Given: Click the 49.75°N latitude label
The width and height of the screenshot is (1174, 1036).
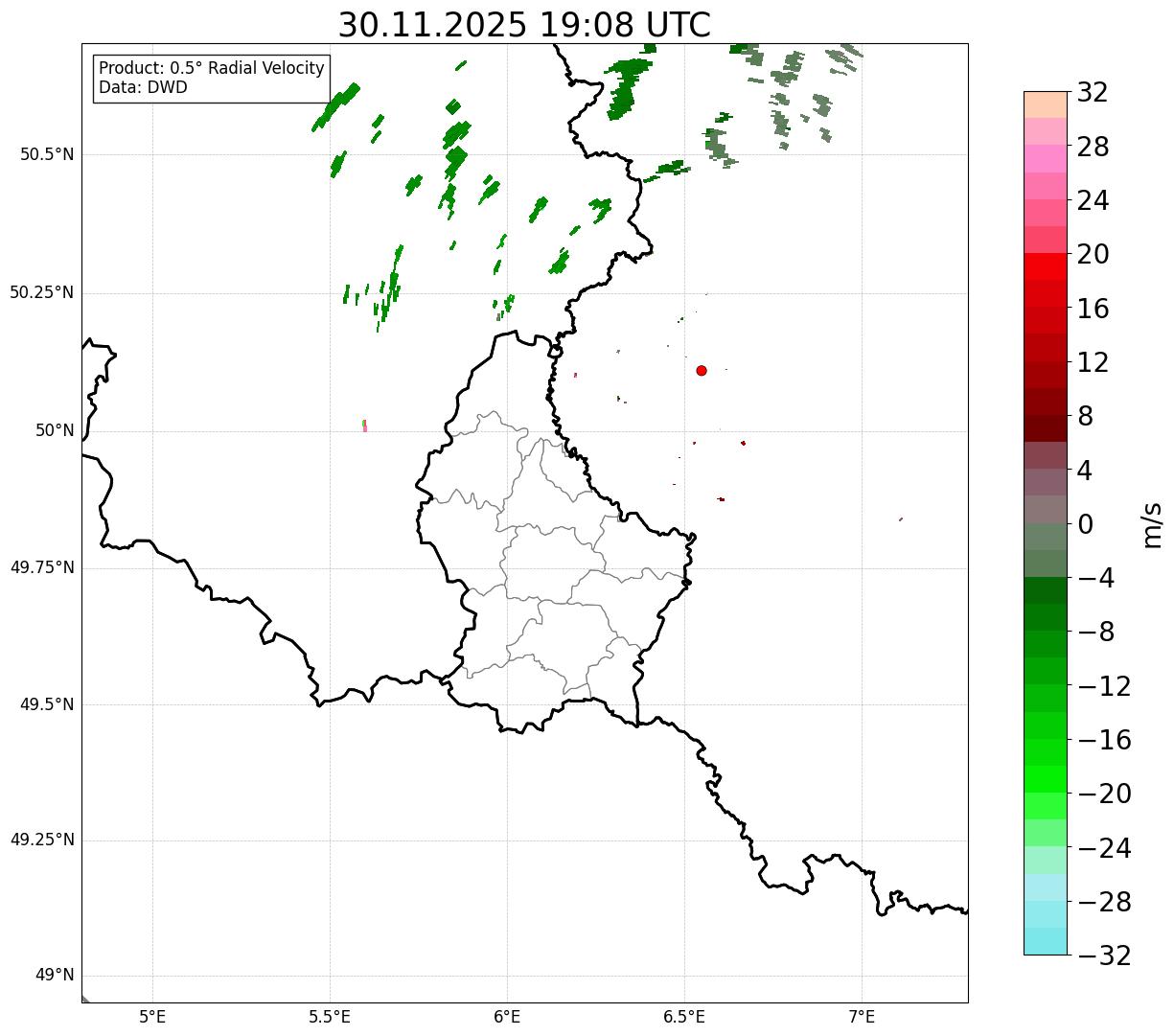Looking at the screenshot, I should (41, 567).
